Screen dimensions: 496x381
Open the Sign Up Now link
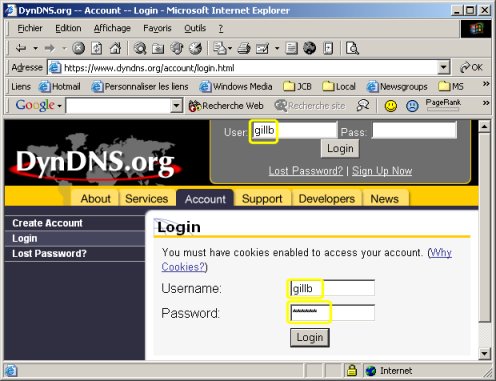382,171
